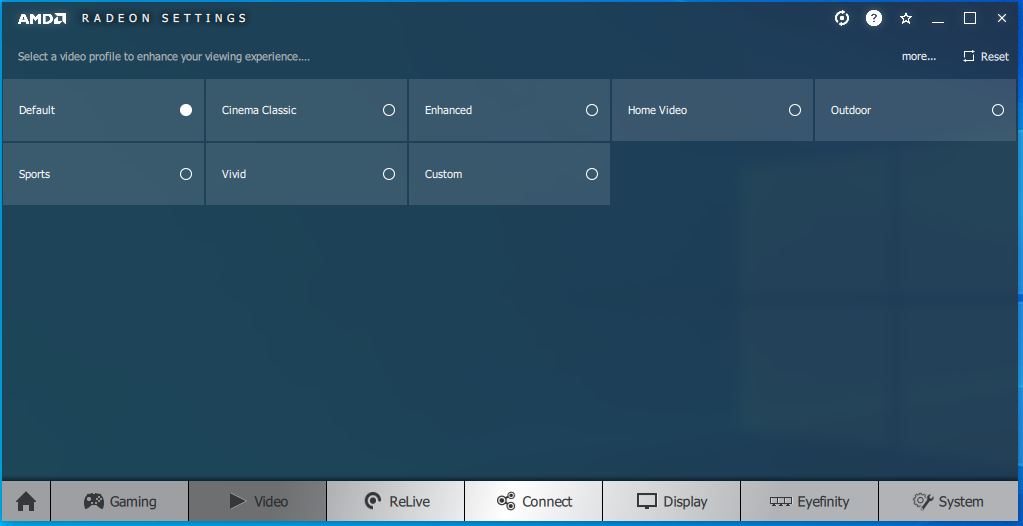Screen dimensions: 1023x526
Task: Open the System tab
Action: (x=948, y=501)
